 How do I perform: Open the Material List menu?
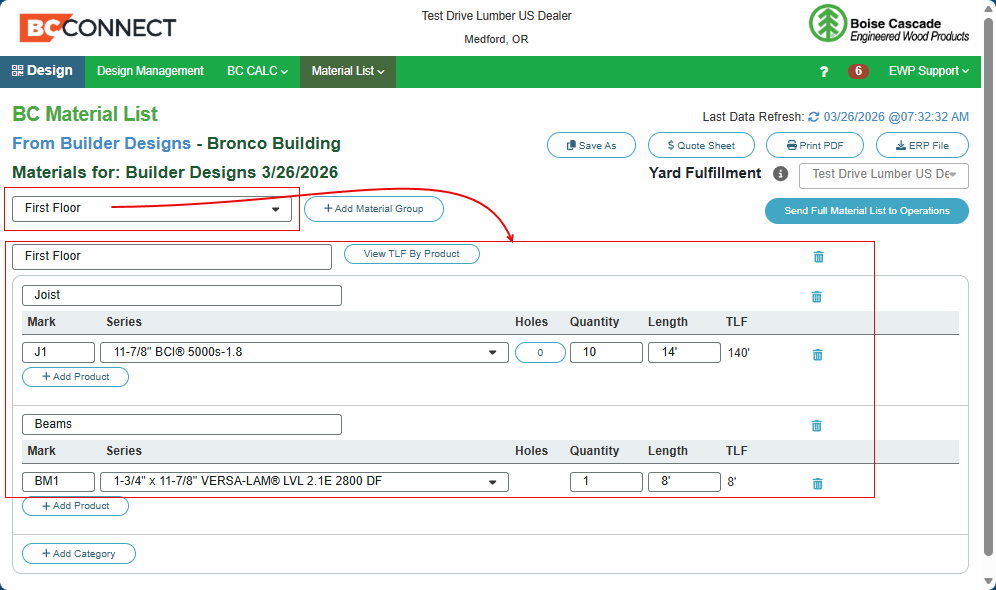pyautogui.click(x=348, y=71)
